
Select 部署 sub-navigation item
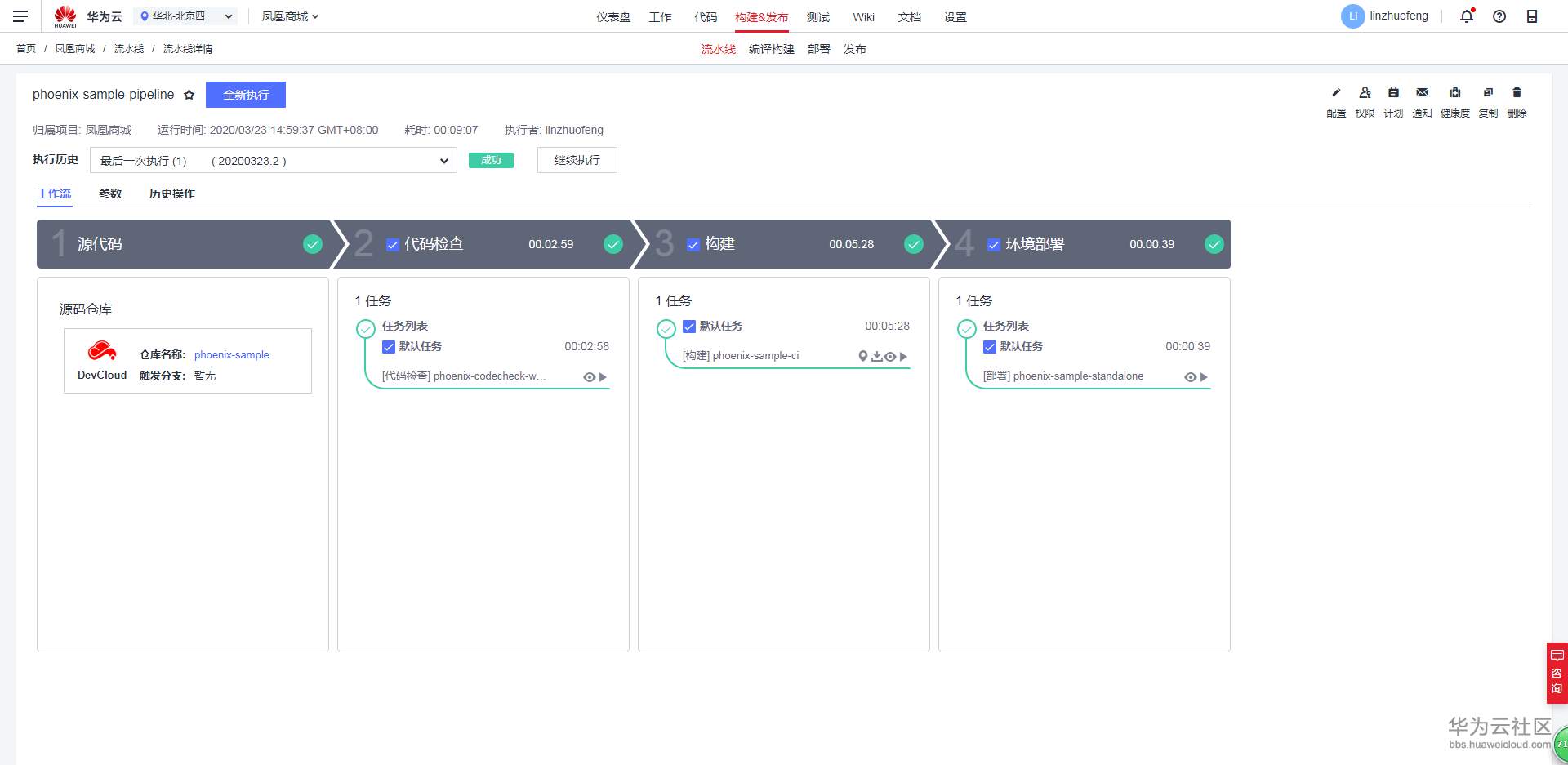819,49
